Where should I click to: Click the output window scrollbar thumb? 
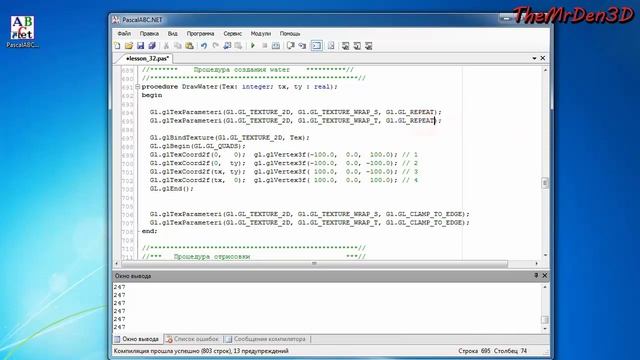pyautogui.click(x=545, y=320)
